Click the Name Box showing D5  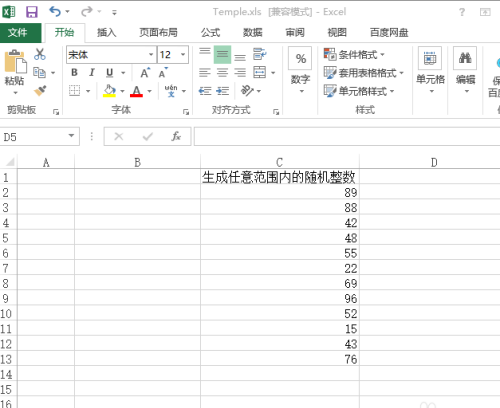pyautogui.click(x=33, y=136)
